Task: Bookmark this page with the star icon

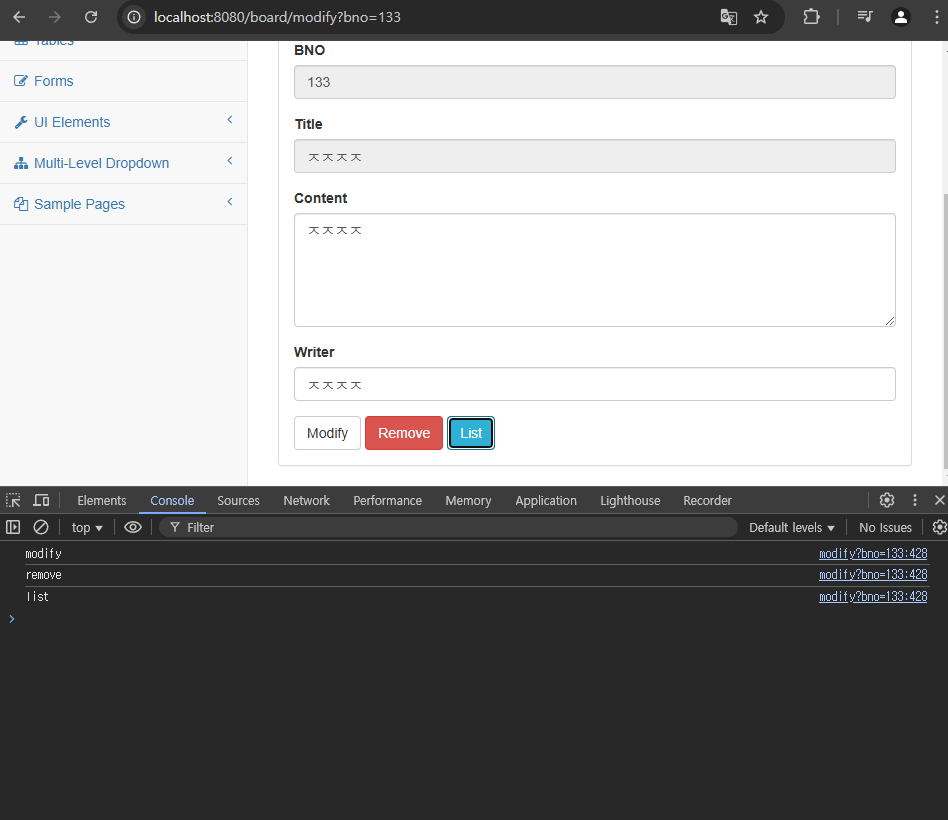Action: (761, 17)
